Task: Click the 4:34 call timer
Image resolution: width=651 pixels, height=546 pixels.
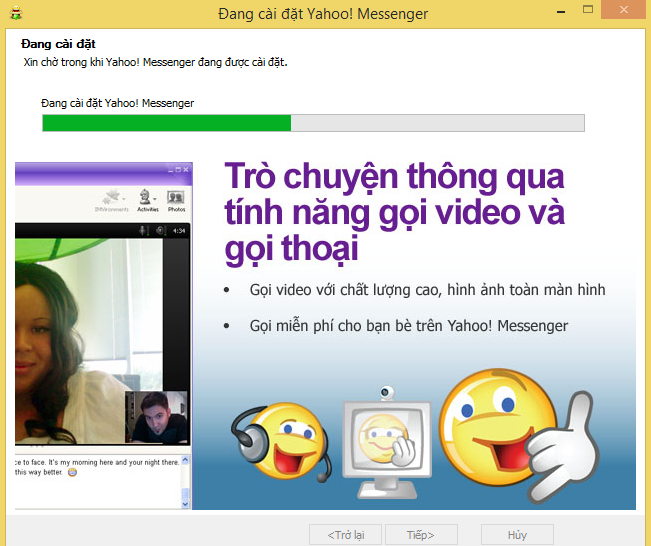Action: click(179, 231)
